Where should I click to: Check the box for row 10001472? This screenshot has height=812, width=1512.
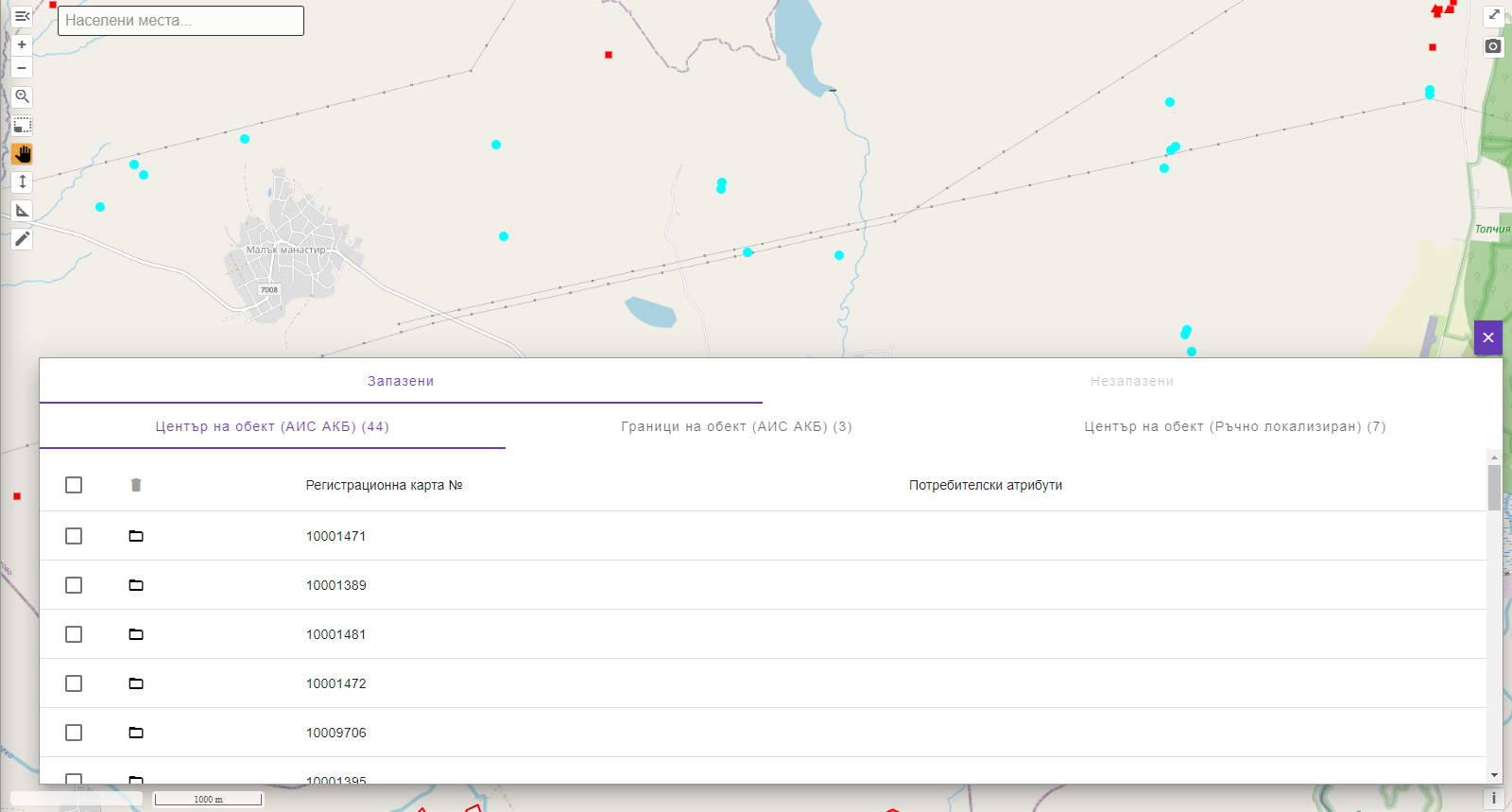click(74, 683)
